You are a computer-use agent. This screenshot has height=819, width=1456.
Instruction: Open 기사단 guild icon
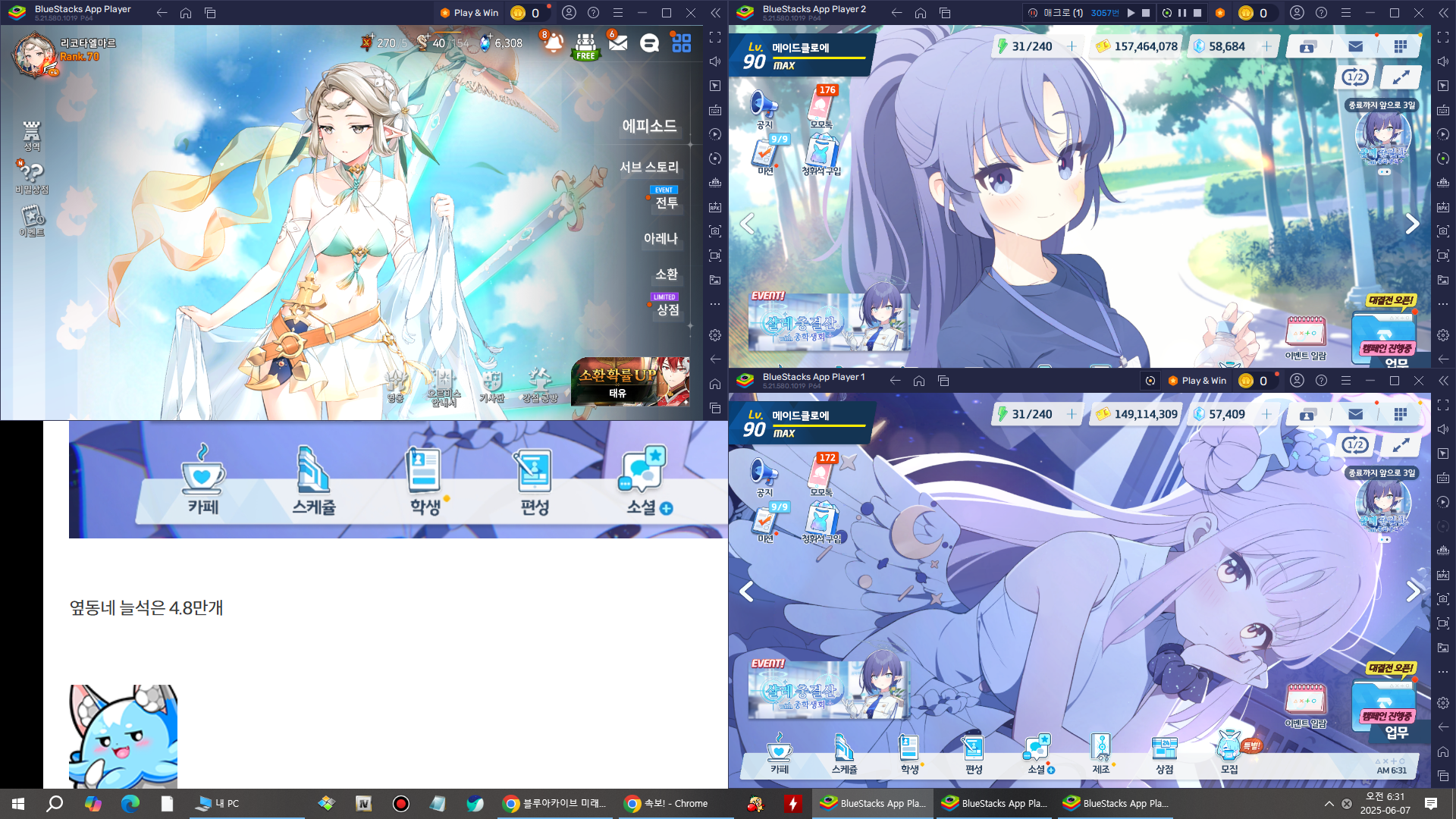coord(491,385)
